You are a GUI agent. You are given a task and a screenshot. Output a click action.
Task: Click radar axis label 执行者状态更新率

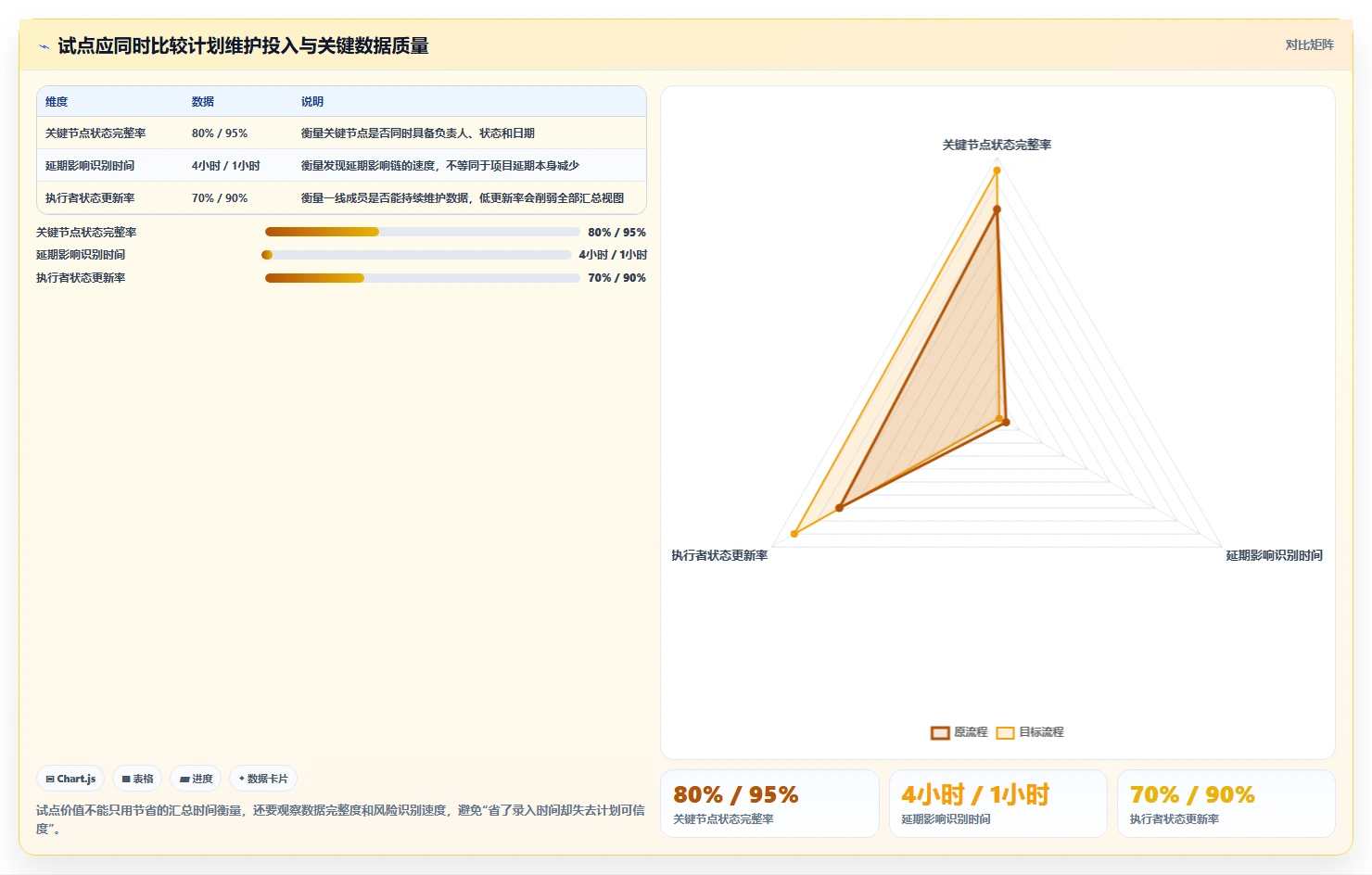719,555
